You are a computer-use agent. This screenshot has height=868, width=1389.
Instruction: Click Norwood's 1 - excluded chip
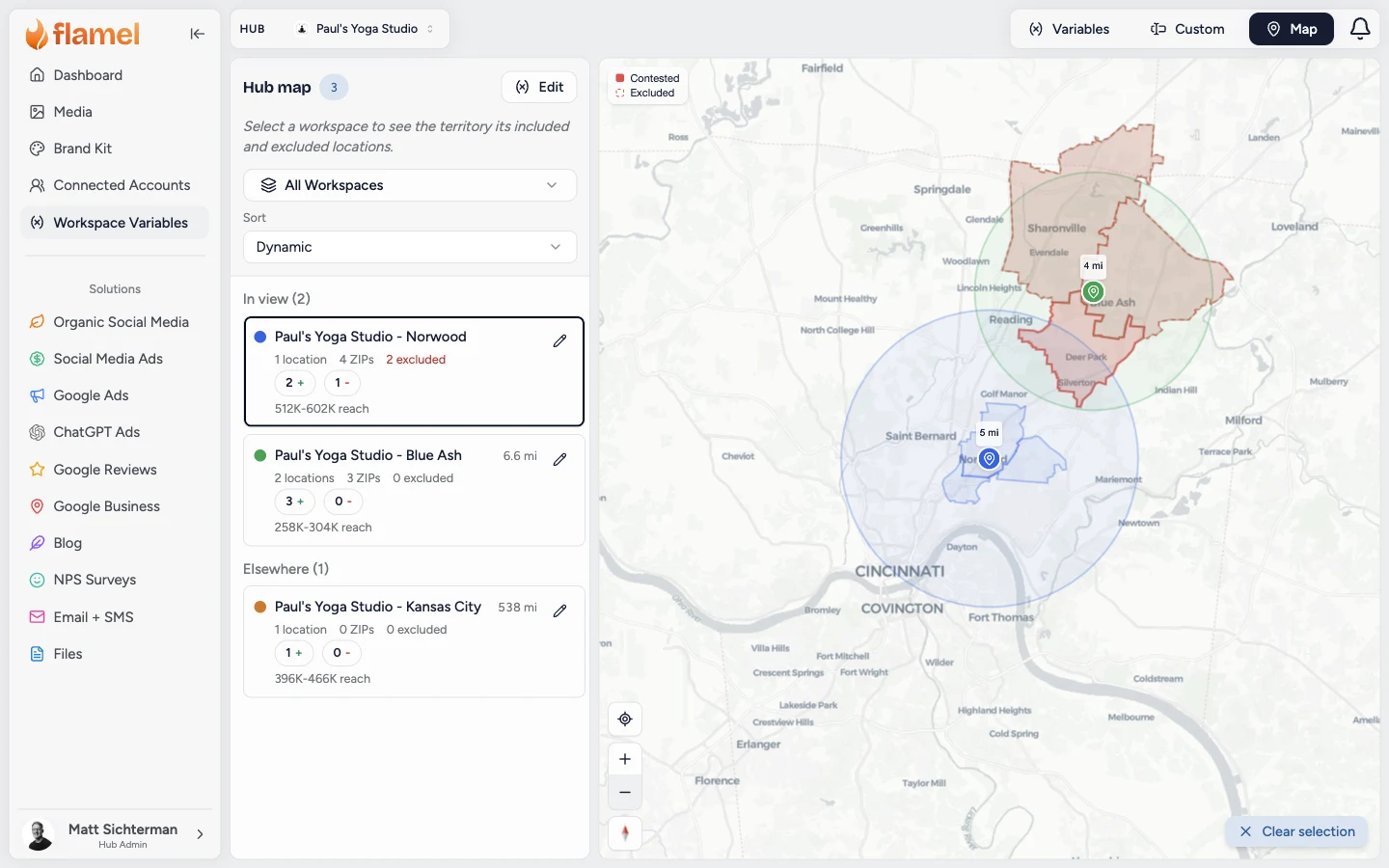(x=342, y=383)
